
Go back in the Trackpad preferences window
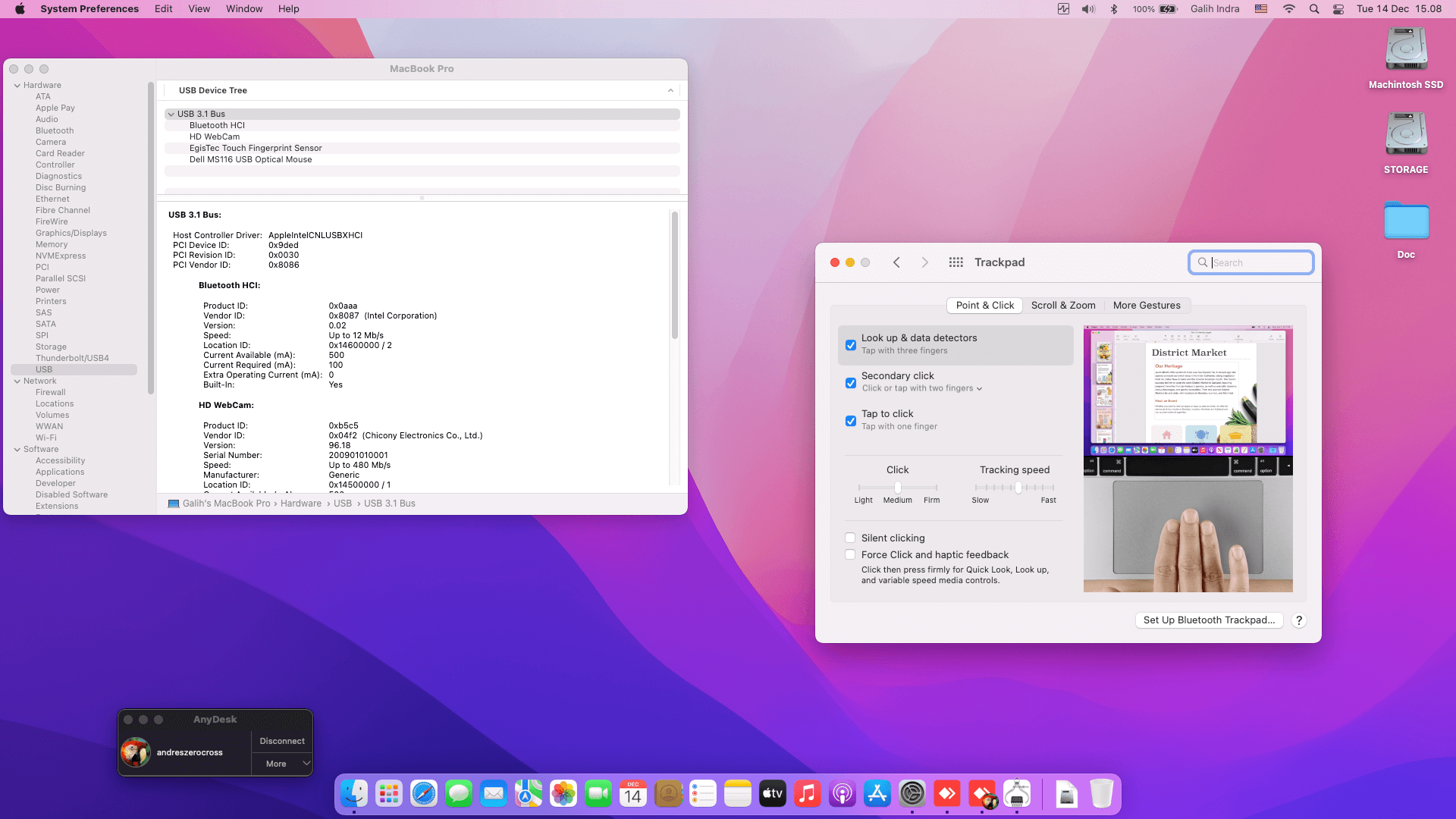pos(896,262)
